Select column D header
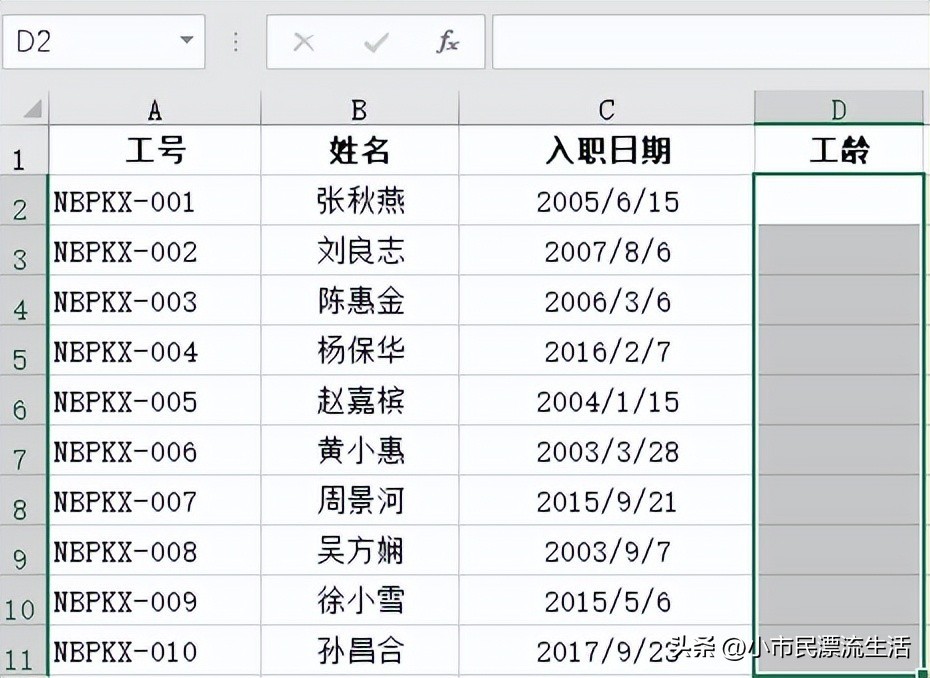 [x=838, y=109]
